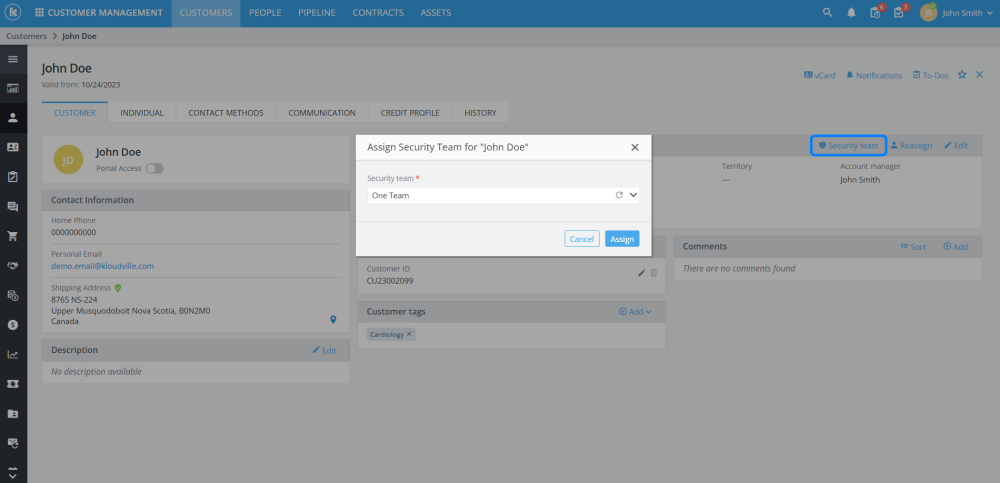Open the Pipeline menu
This screenshot has height=483, width=1000.
click(x=317, y=13)
